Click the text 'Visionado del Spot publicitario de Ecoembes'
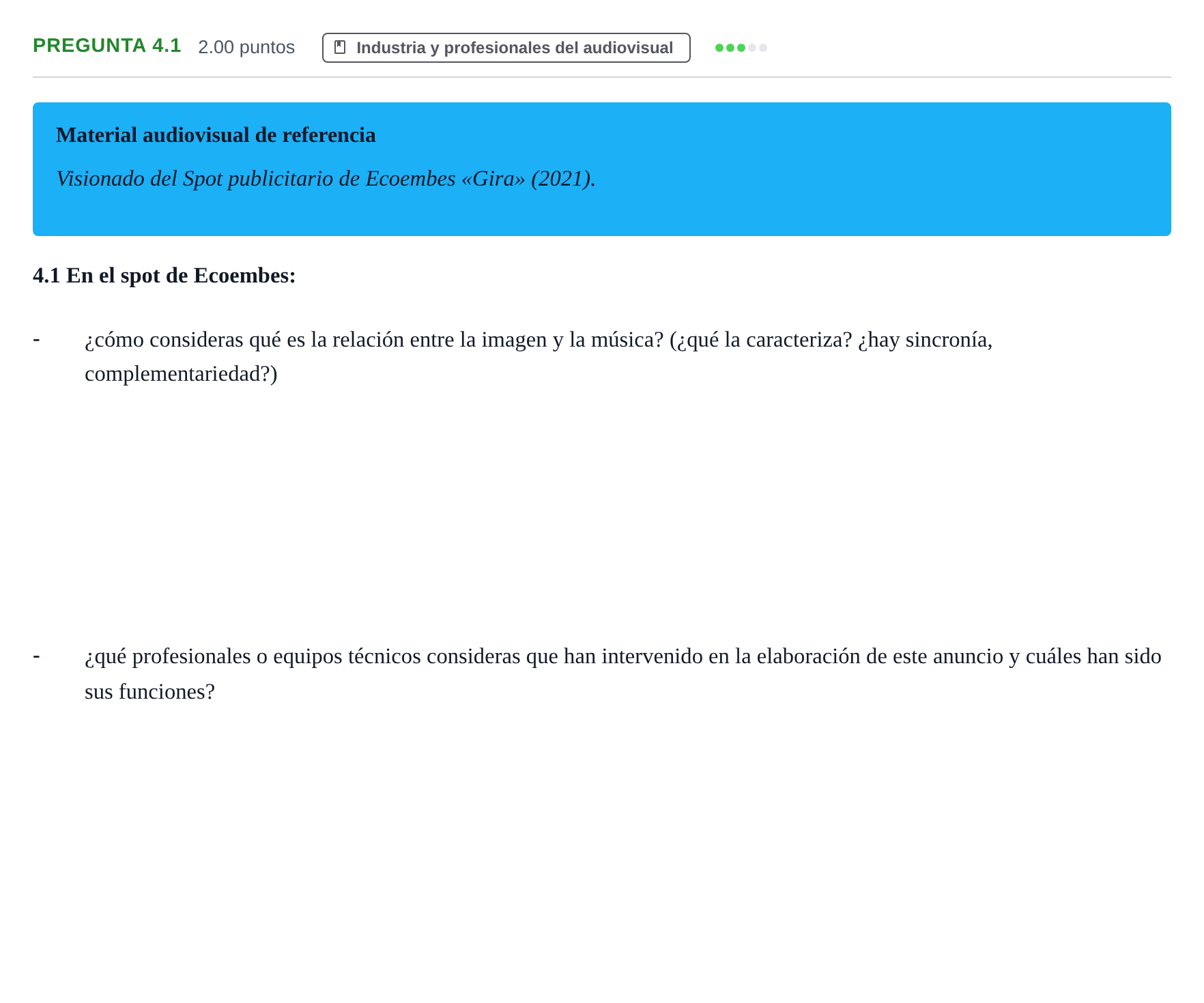This screenshot has height=1003, width=1204. click(x=256, y=179)
